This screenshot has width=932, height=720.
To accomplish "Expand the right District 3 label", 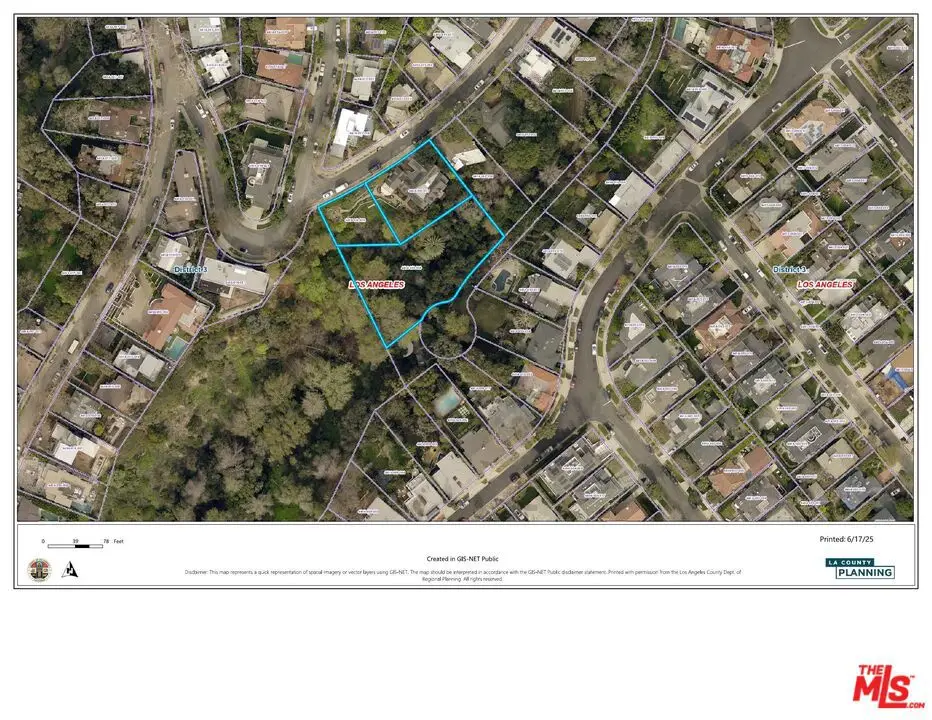I will (x=788, y=268).
